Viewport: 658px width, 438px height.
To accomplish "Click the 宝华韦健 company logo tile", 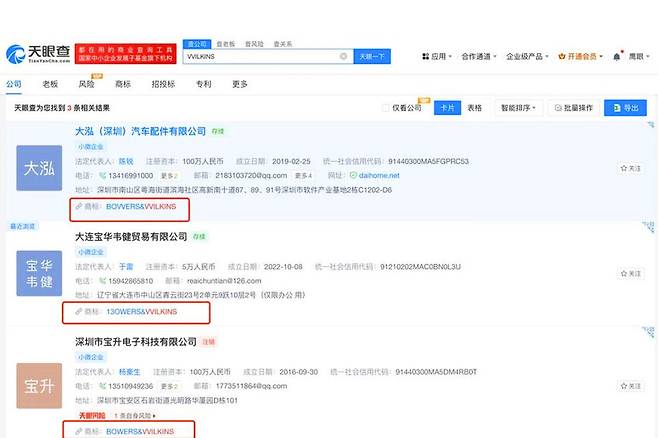I will 39,273.
